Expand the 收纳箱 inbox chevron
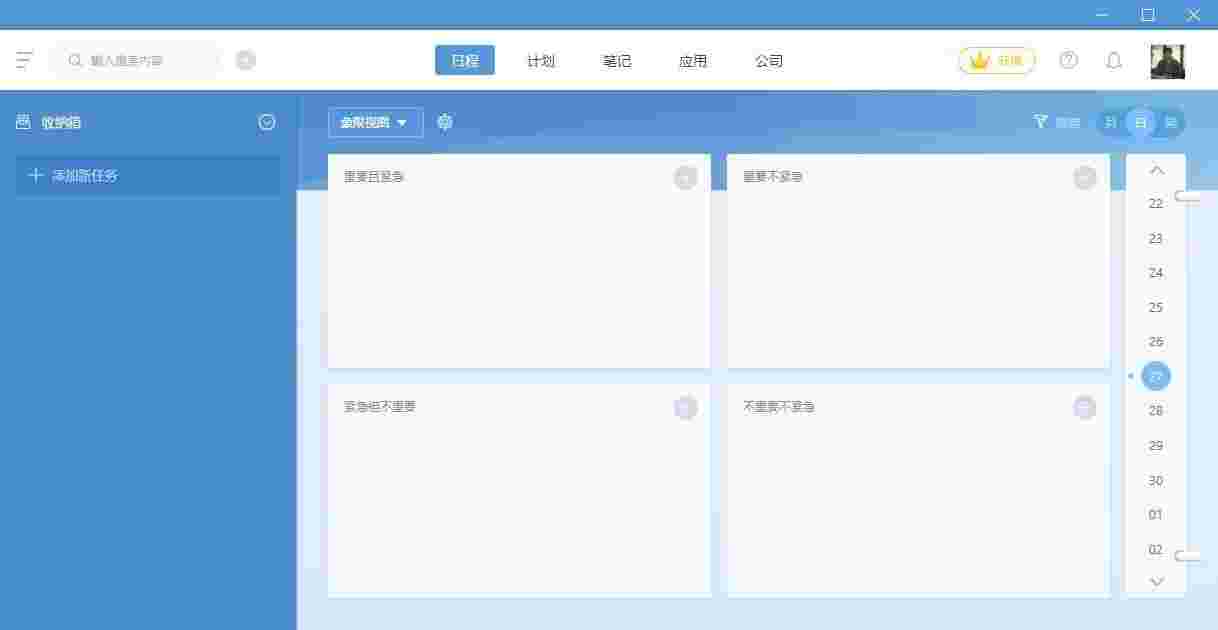The width and height of the screenshot is (1218, 630). click(x=267, y=122)
